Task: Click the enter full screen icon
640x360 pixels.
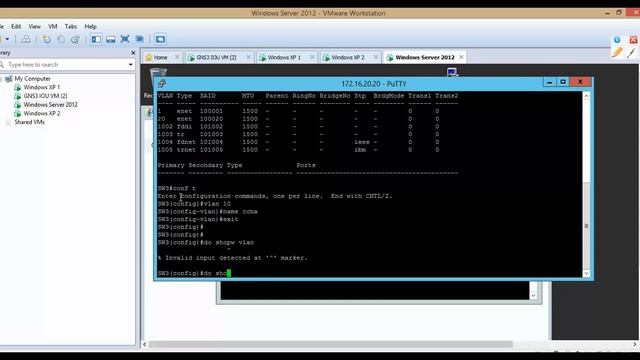Action: 125,39
